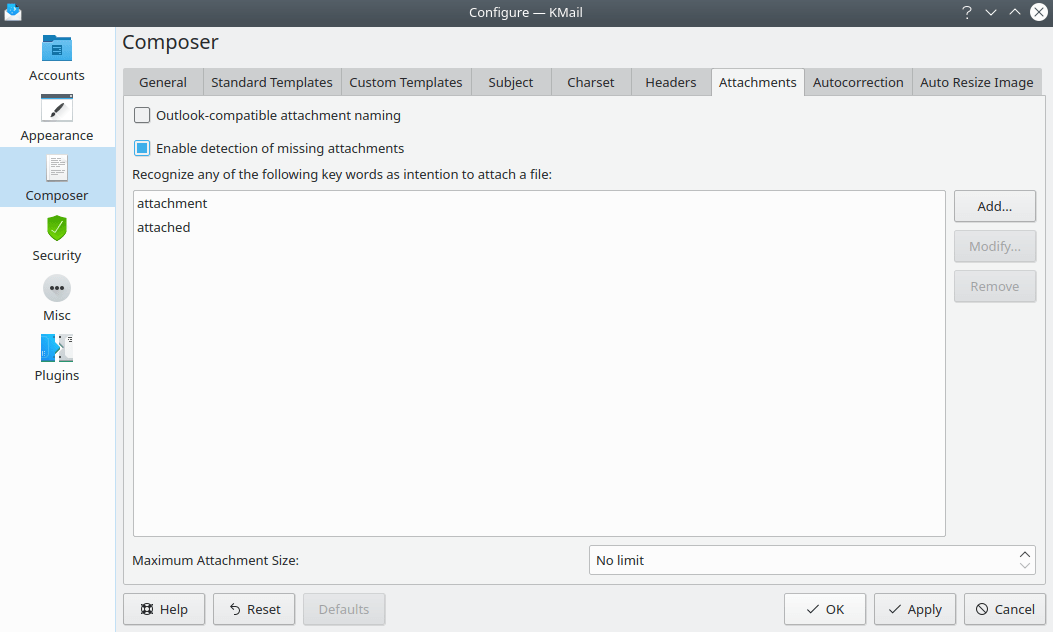This screenshot has height=632, width=1053.
Task: Click the Maximum Attachment Size field
Action: (x=800, y=560)
